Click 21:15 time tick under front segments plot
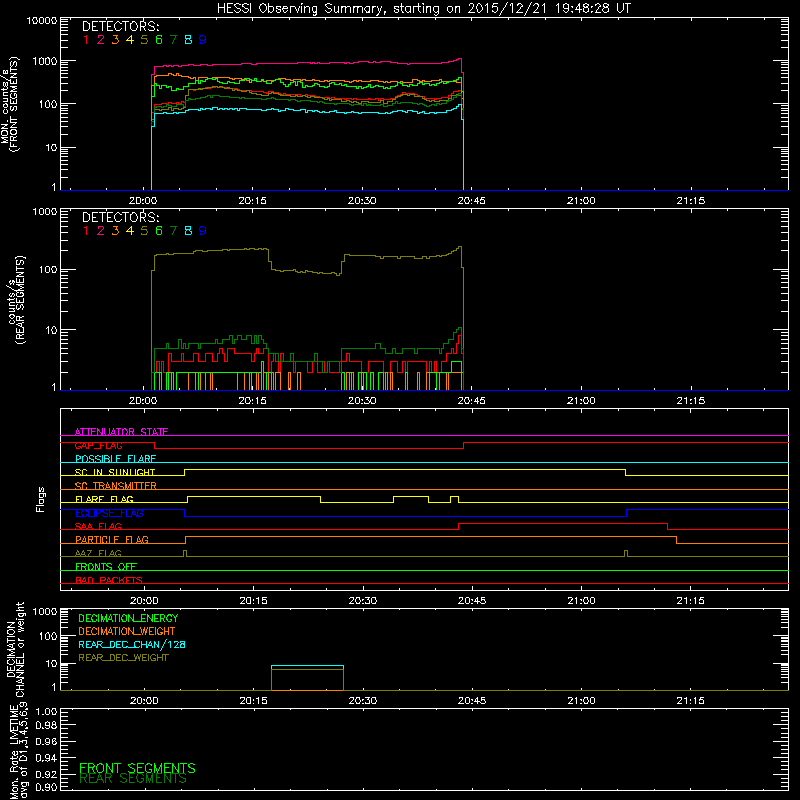Screen dimensions: 800x800 click(691, 201)
